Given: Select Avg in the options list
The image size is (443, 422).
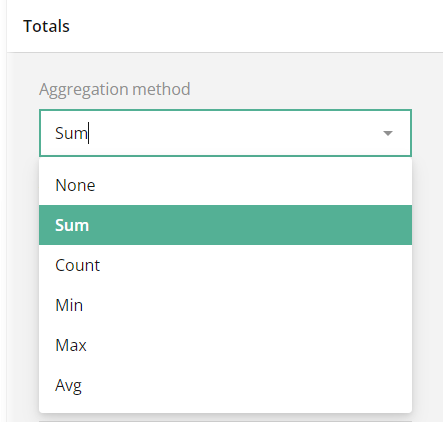Looking at the screenshot, I should (x=225, y=385).
